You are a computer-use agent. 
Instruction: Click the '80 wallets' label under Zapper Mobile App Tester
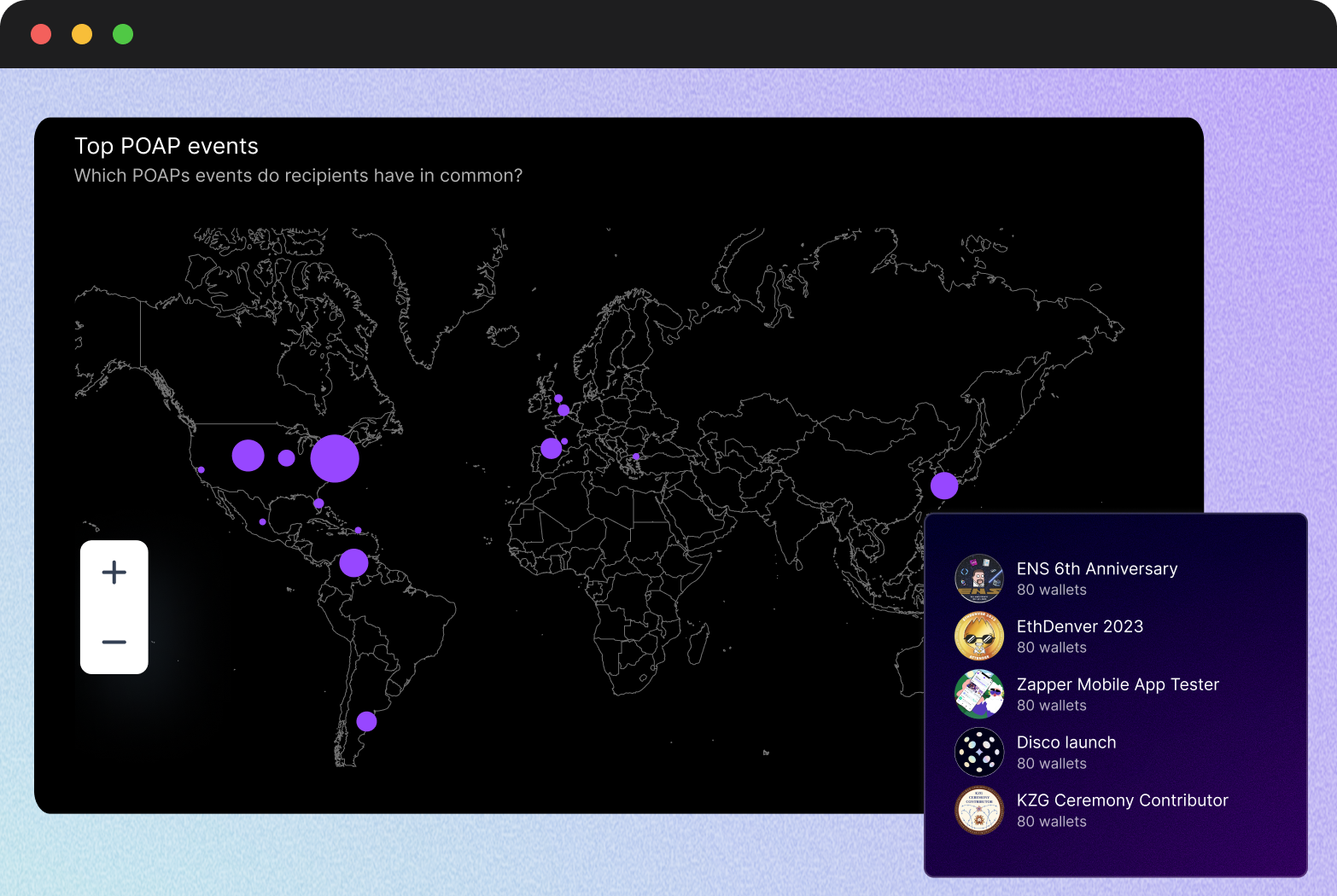pos(1052,706)
